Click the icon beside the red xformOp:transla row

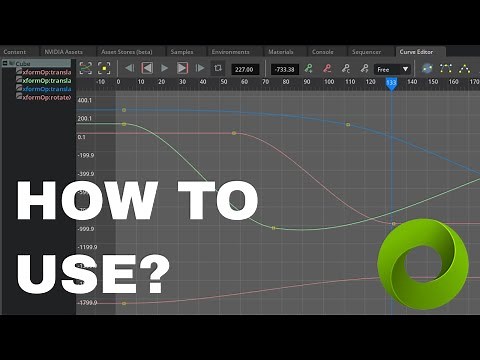(x=19, y=71)
